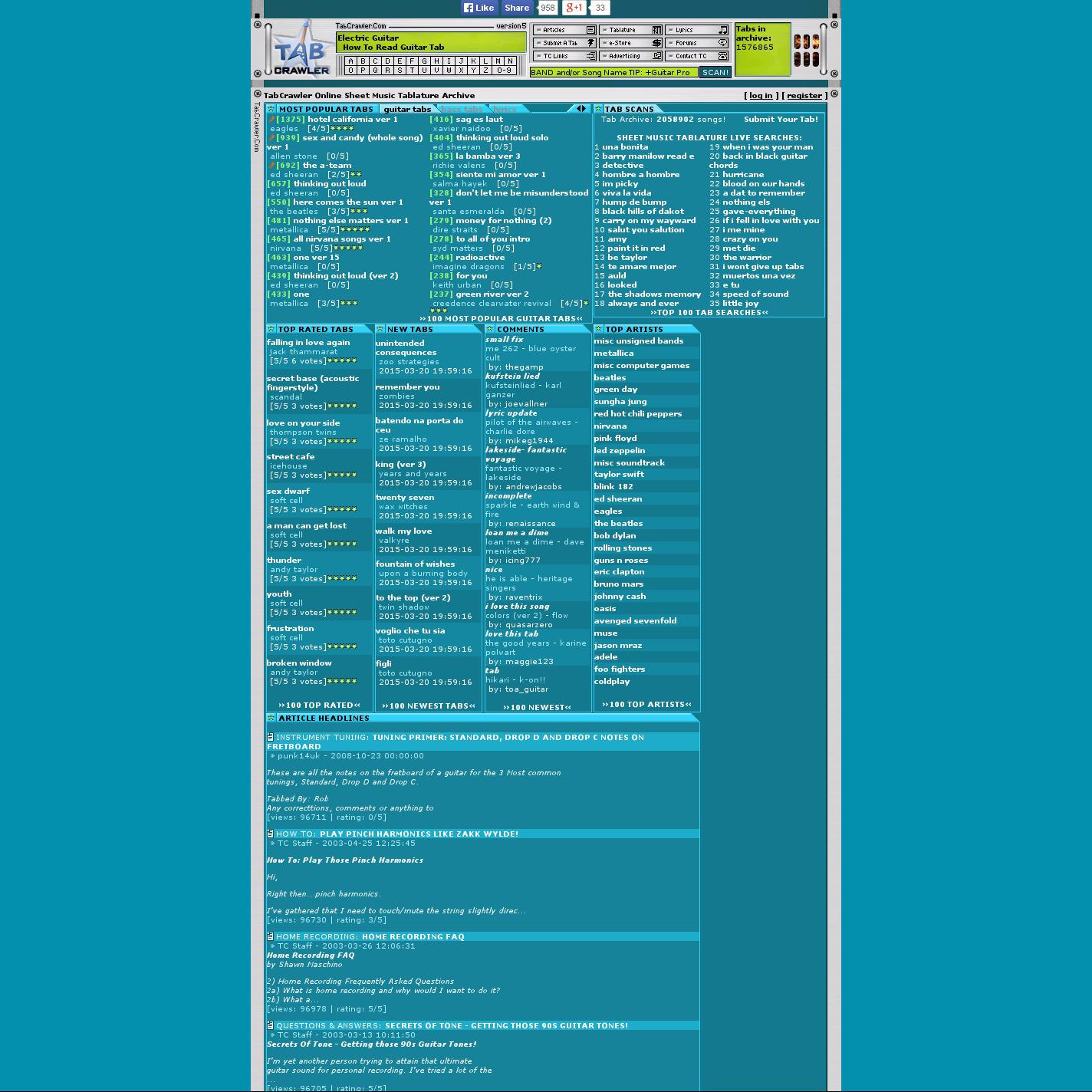Click the star icon beside Article Headlines
This screenshot has width=1092, height=1092.
(271, 719)
